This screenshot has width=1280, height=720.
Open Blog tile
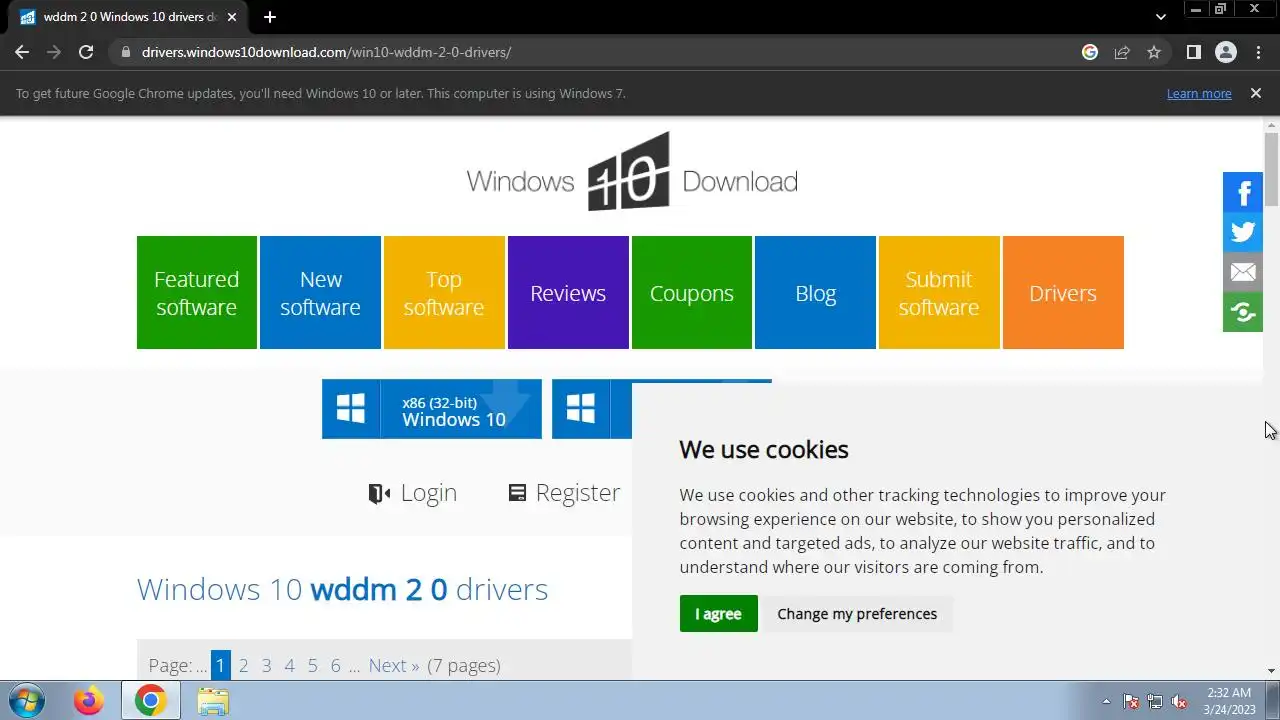815,293
